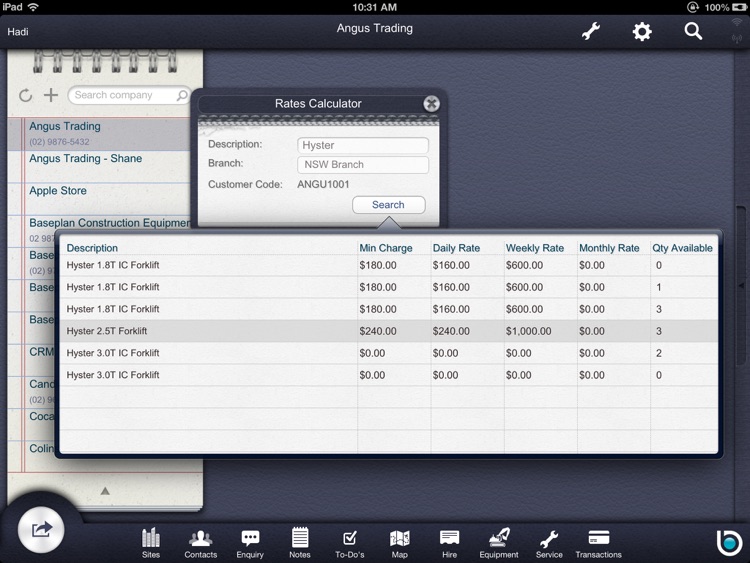Image resolution: width=750 pixels, height=563 pixels.
Task: Tap the share export button
Action: point(41,530)
